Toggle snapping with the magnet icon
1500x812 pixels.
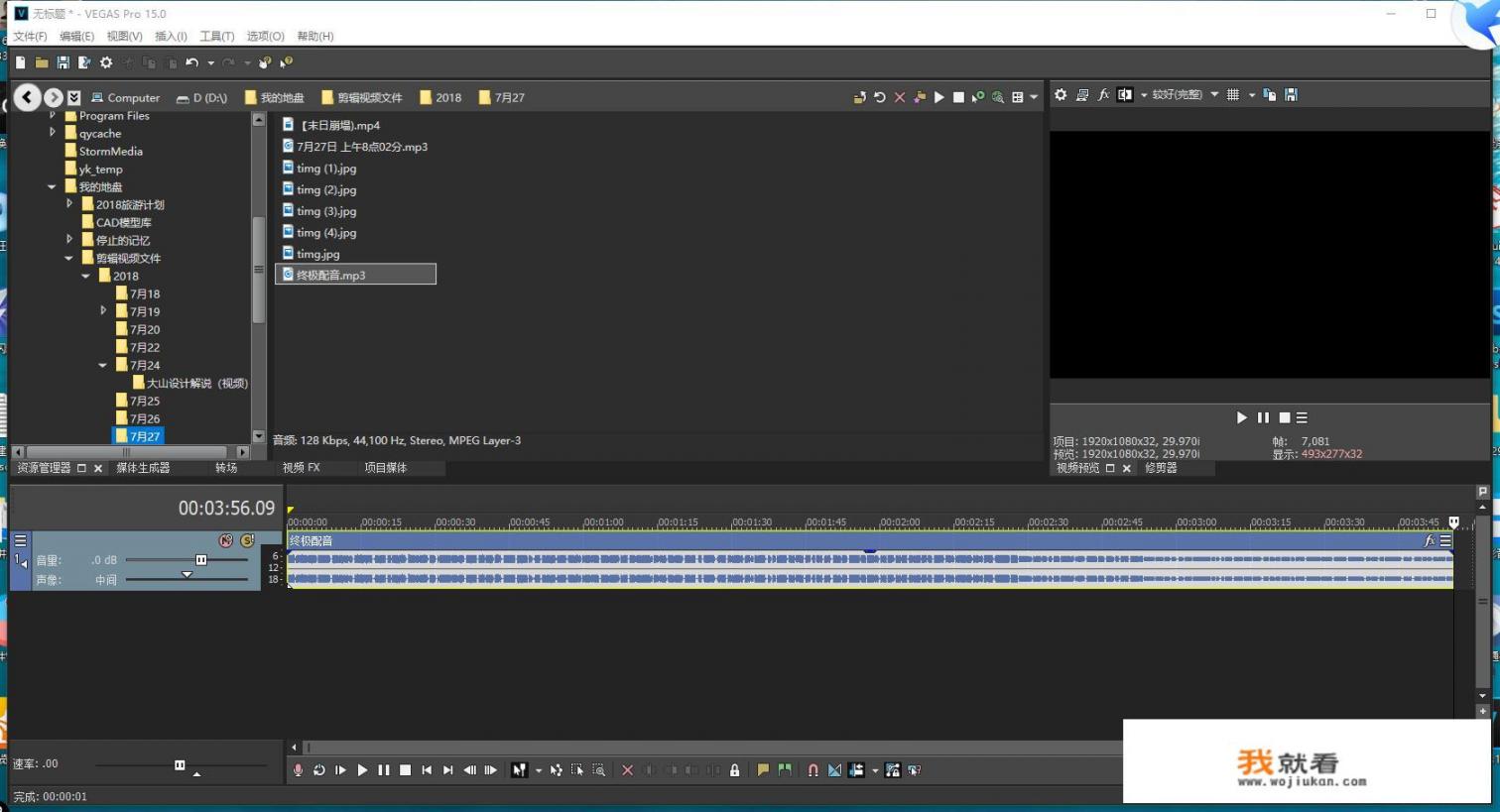pyautogui.click(x=812, y=770)
